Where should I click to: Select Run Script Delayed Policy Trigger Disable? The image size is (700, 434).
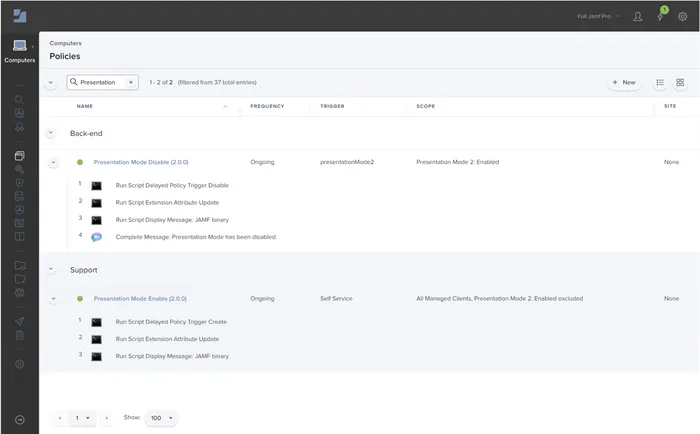click(172, 185)
